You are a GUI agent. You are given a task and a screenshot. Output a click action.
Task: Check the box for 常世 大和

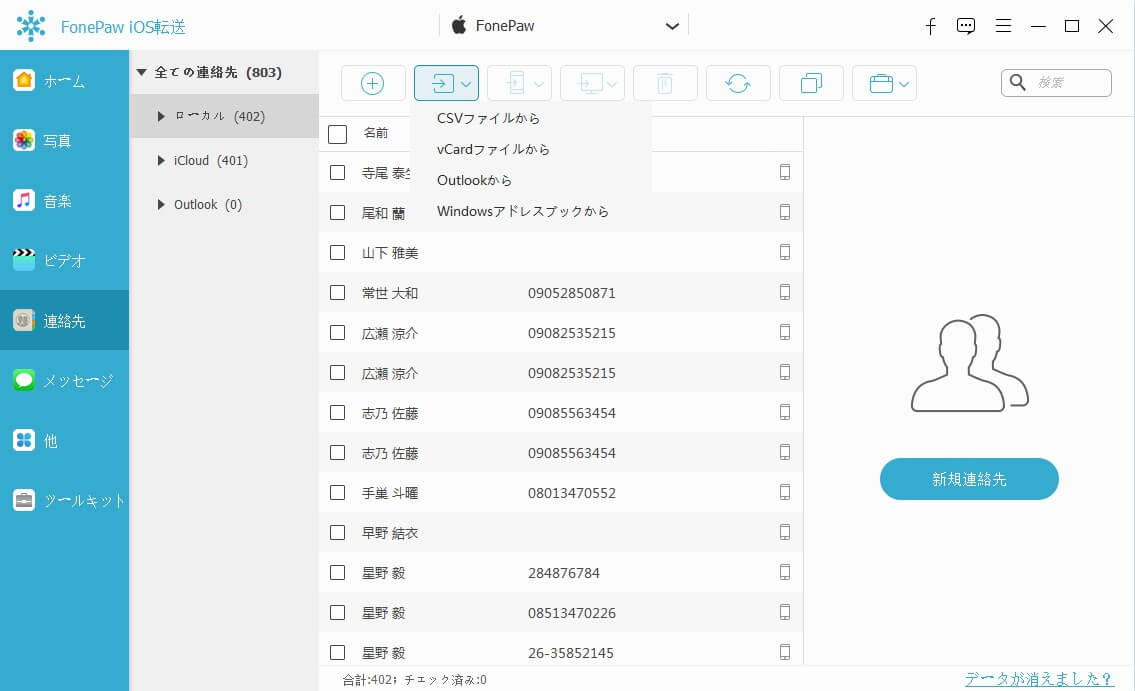click(337, 292)
